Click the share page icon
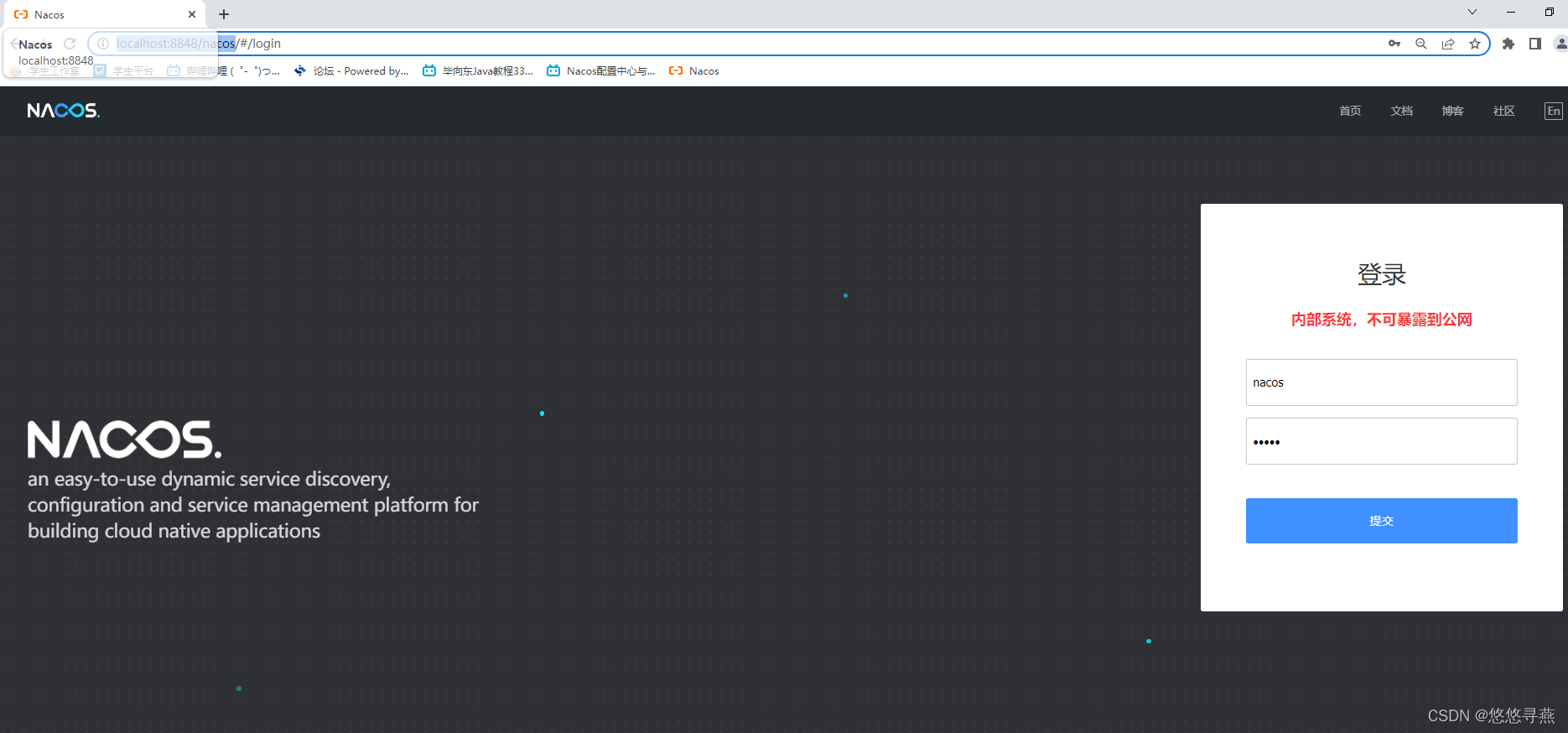 1448,44
